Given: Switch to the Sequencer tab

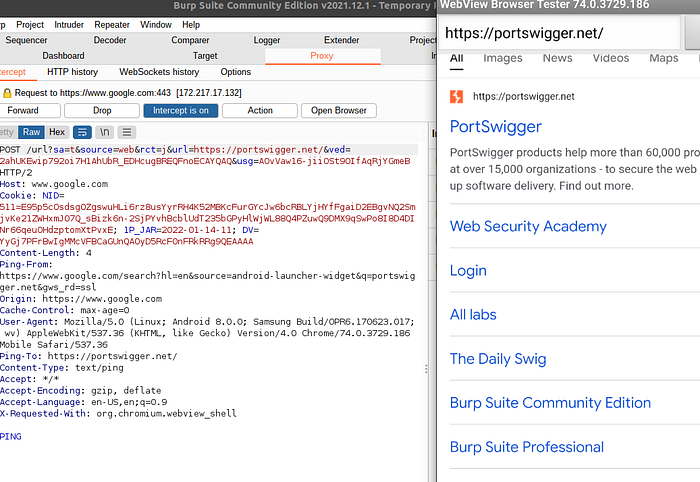Looking at the screenshot, I should [26, 40].
